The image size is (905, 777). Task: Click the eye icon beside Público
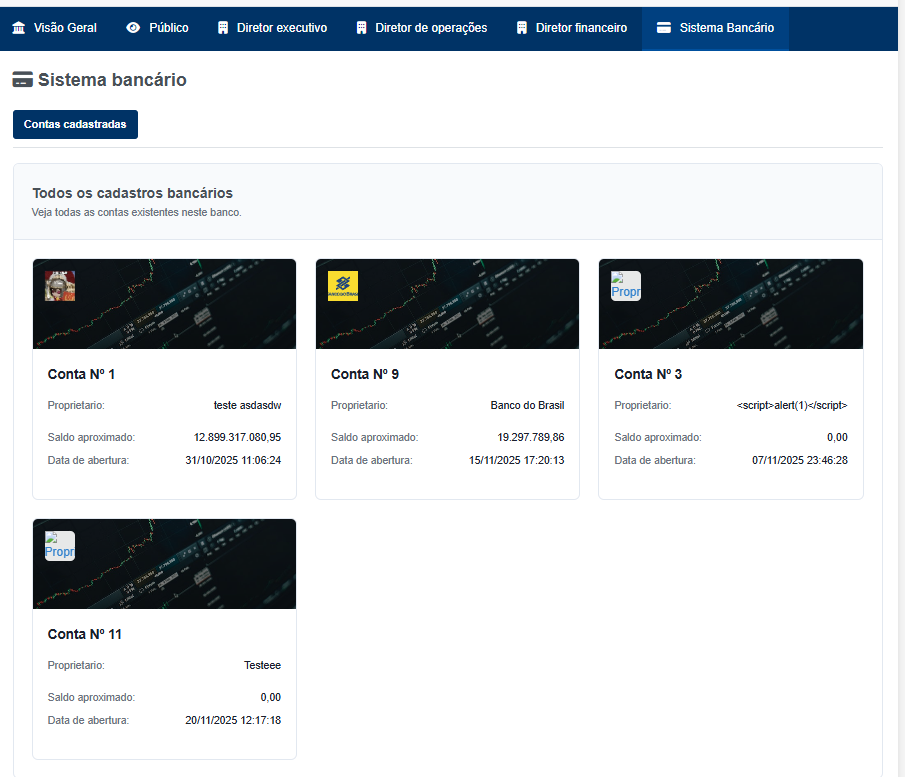click(x=133, y=28)
